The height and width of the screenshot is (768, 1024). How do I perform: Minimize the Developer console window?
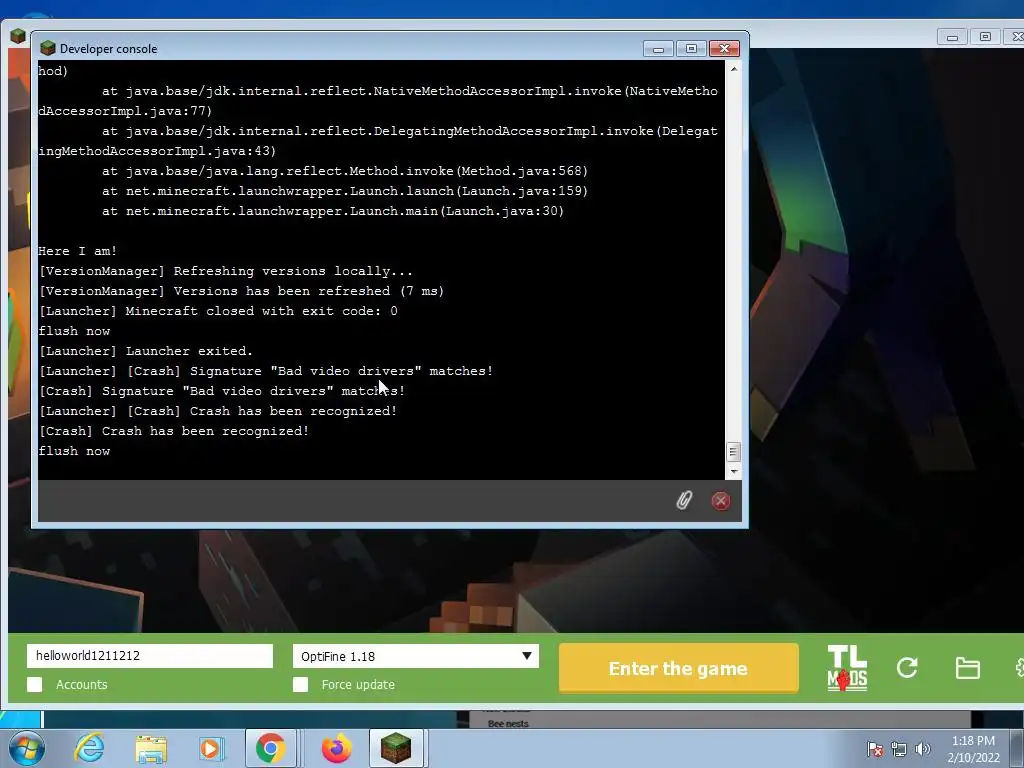click(x=658, y=49)
